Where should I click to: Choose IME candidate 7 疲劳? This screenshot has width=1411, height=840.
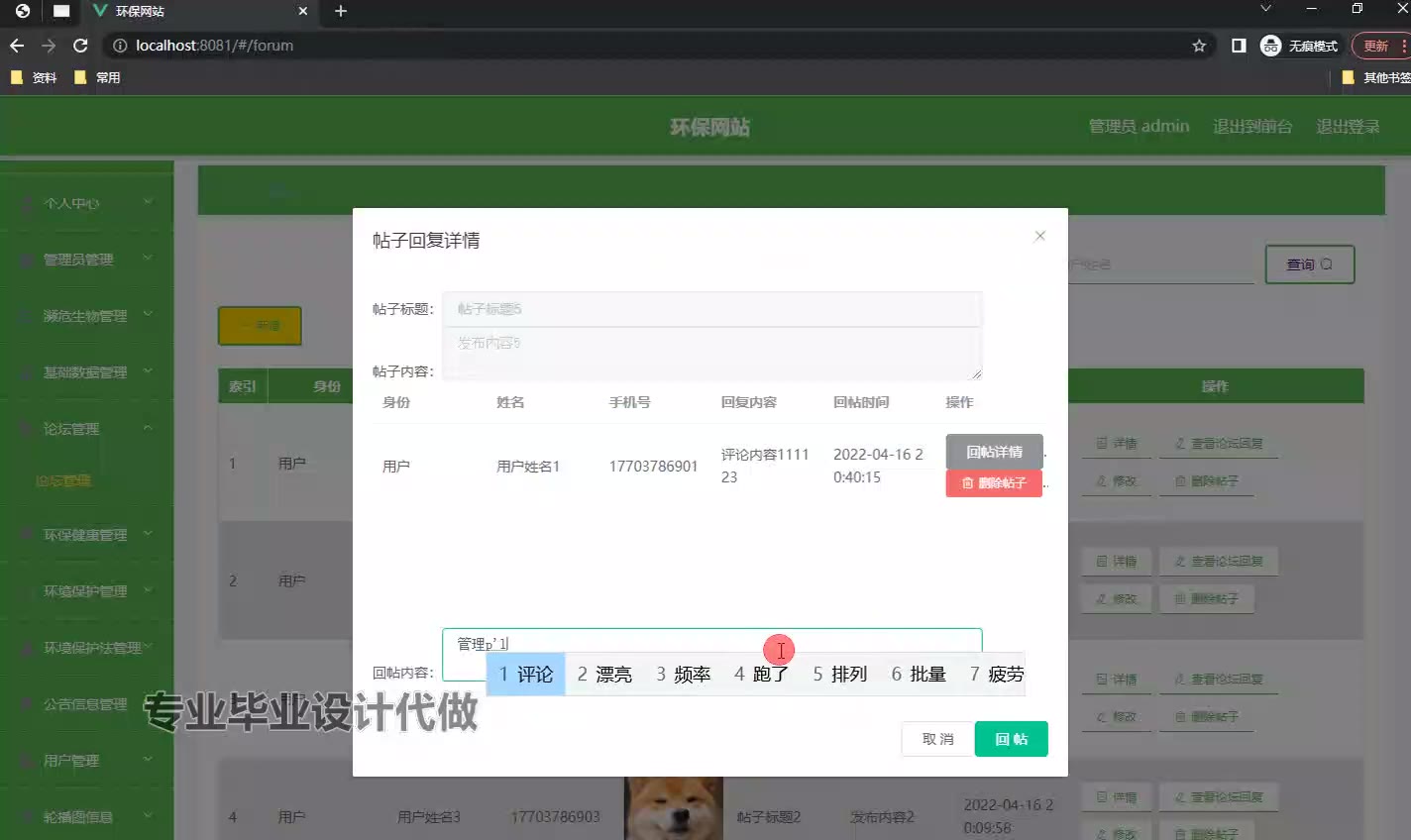997,675
